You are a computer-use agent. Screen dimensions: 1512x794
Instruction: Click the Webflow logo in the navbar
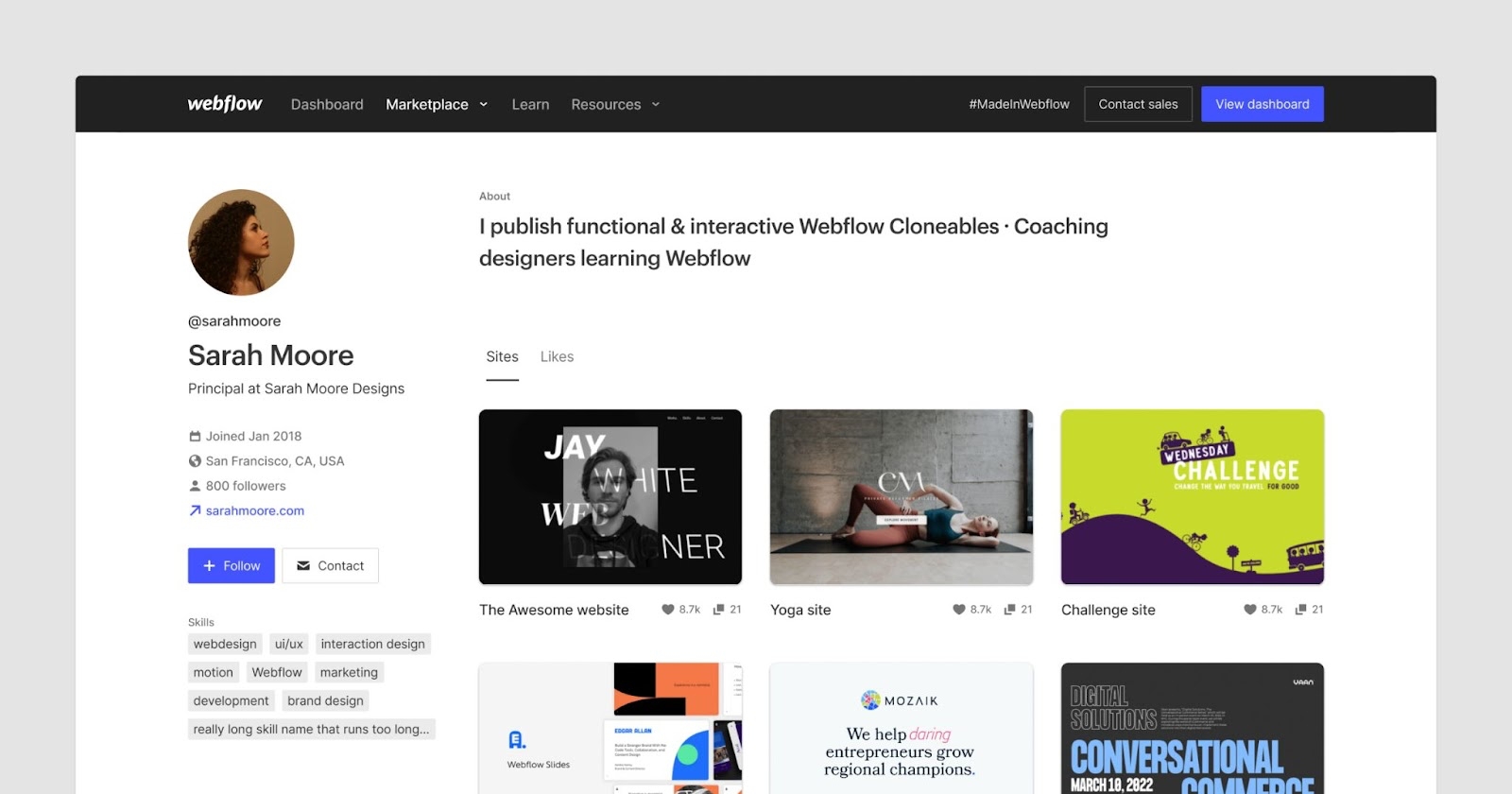225,104
